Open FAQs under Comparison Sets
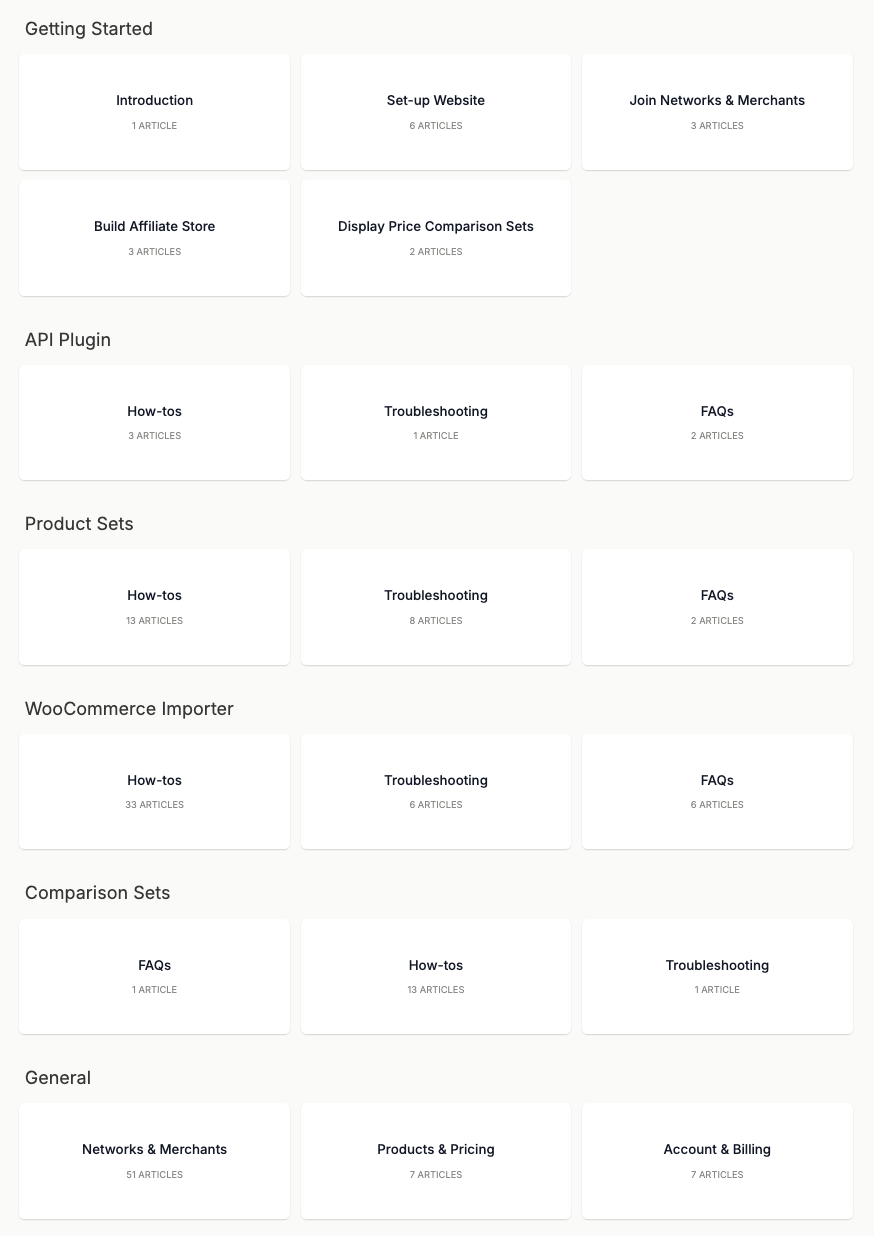The height and width of the screenshot is (1236, 874). tap(154, 976)
